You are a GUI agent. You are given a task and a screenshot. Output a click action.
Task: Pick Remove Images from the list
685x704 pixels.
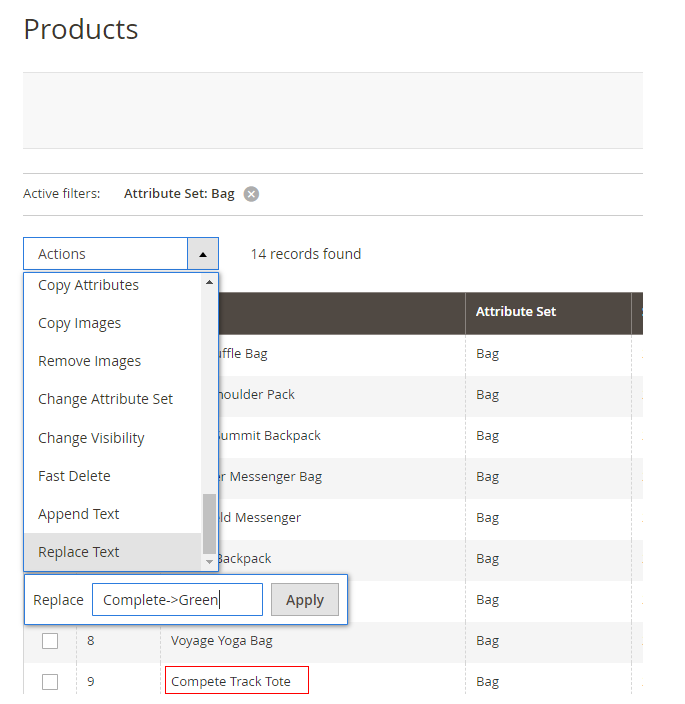tap(89, 361)
